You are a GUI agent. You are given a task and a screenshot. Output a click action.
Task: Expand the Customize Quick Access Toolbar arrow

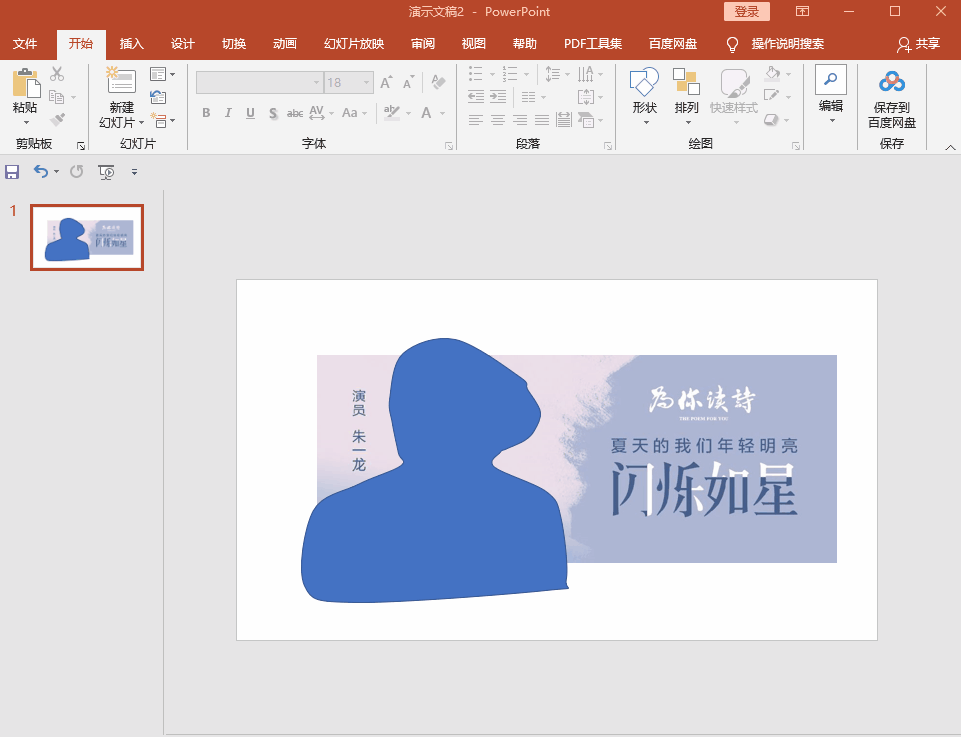pos(134,172)
